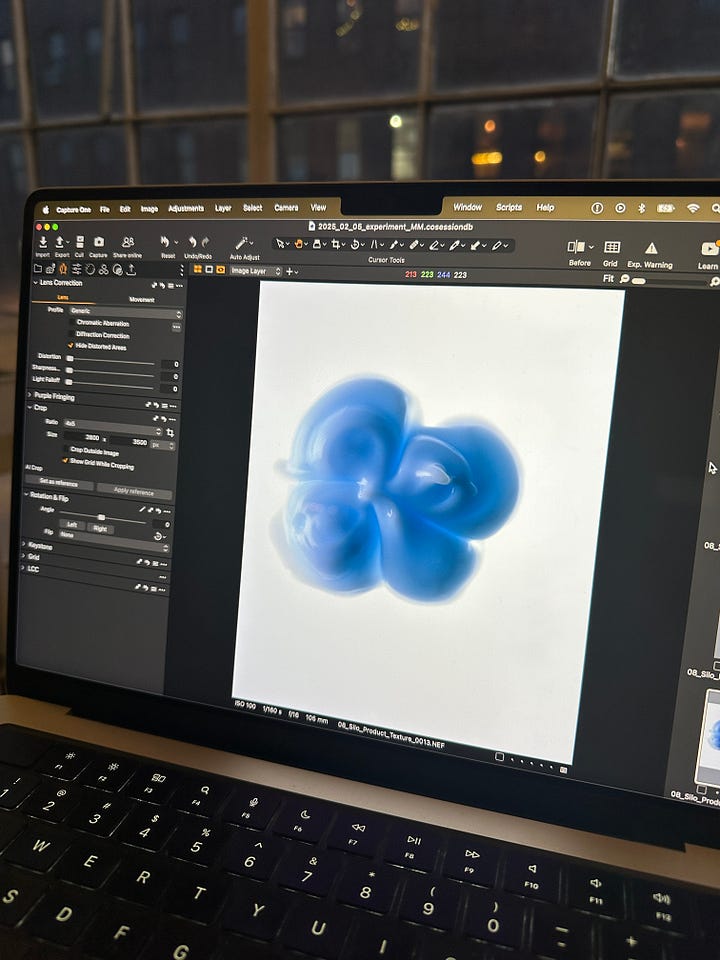Expand the Purple Fringing panel

[x=29, y=395]
